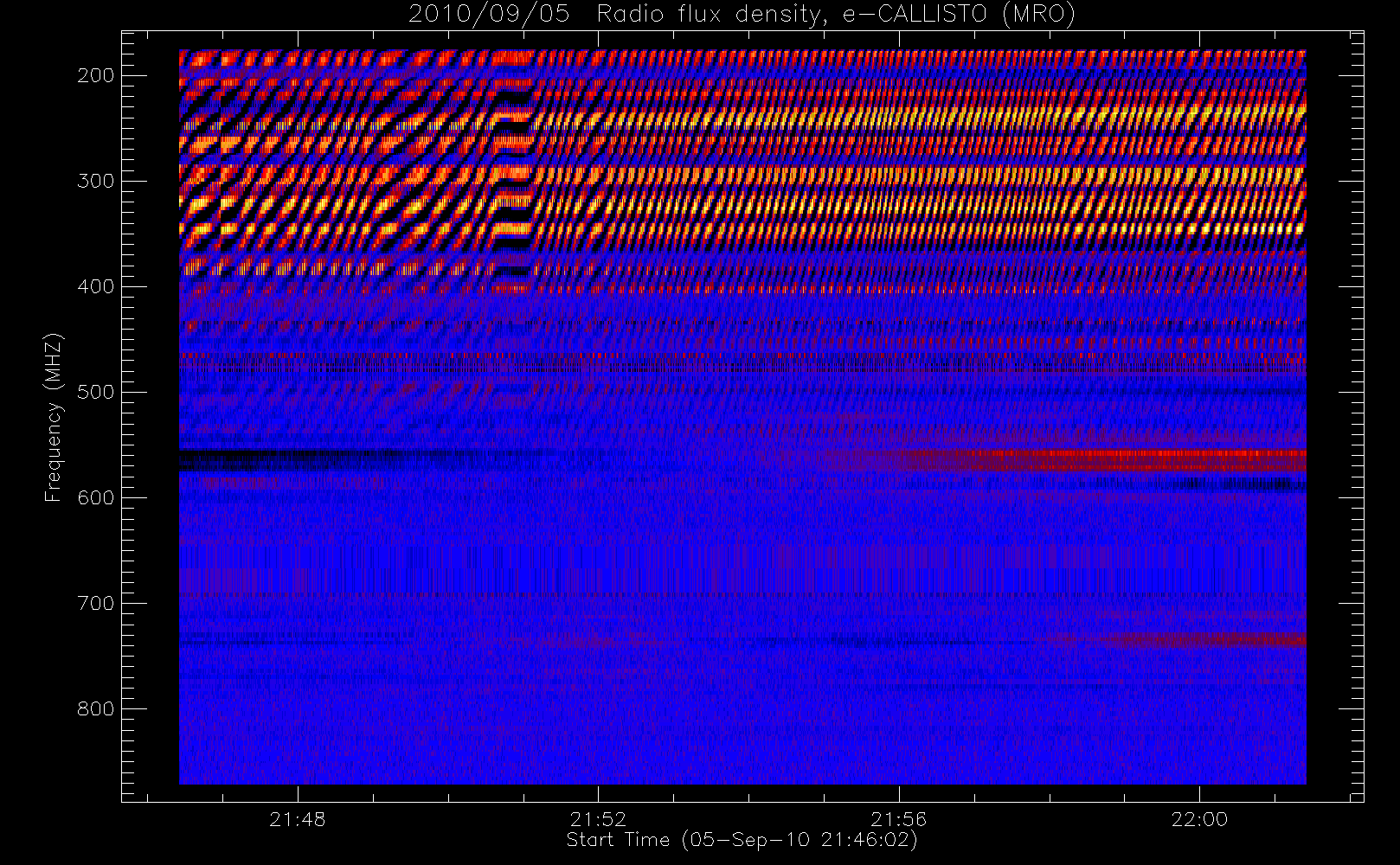Click the 700 frequency tick label

[x=95, y=603]
